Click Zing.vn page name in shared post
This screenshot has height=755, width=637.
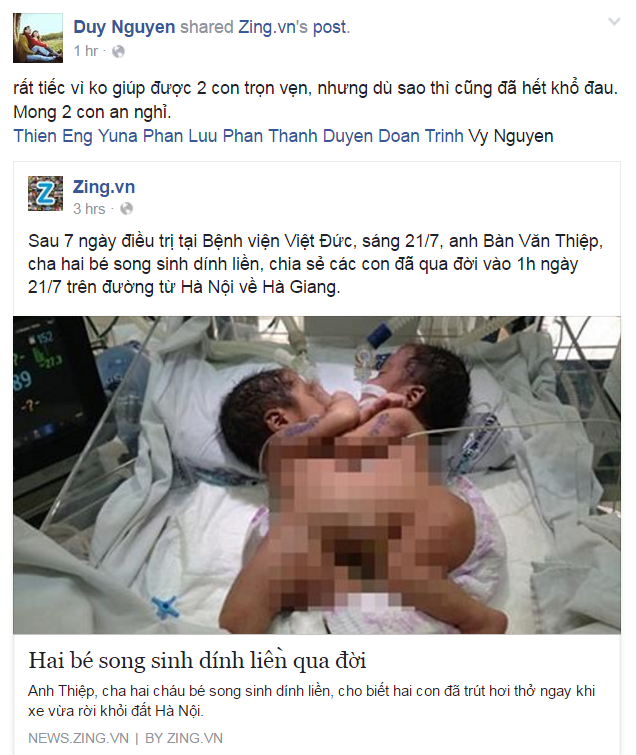[104, 187]
